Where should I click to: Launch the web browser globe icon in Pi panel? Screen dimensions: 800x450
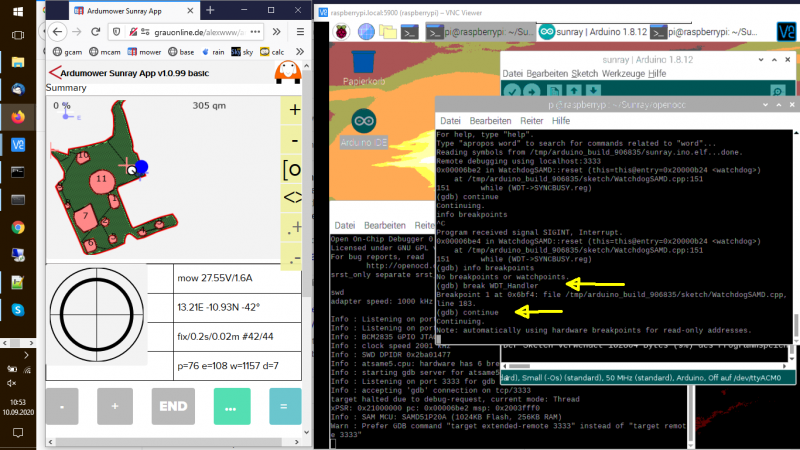pyautogui.click(x=365, y=32)
